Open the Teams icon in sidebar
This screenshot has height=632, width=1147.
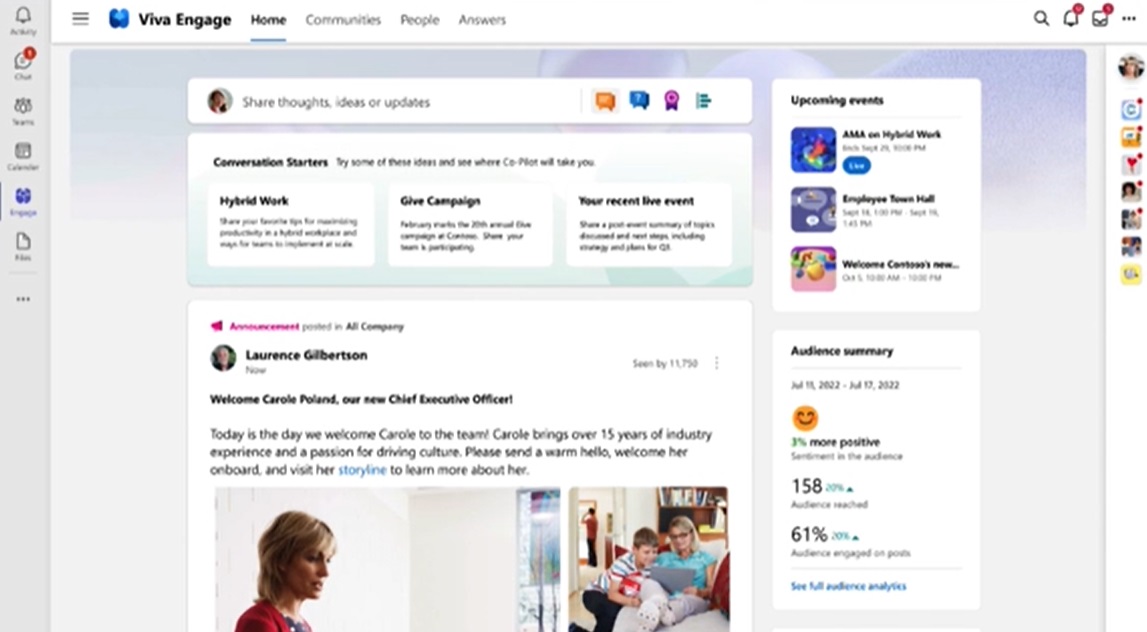click(x=23, y=110)
